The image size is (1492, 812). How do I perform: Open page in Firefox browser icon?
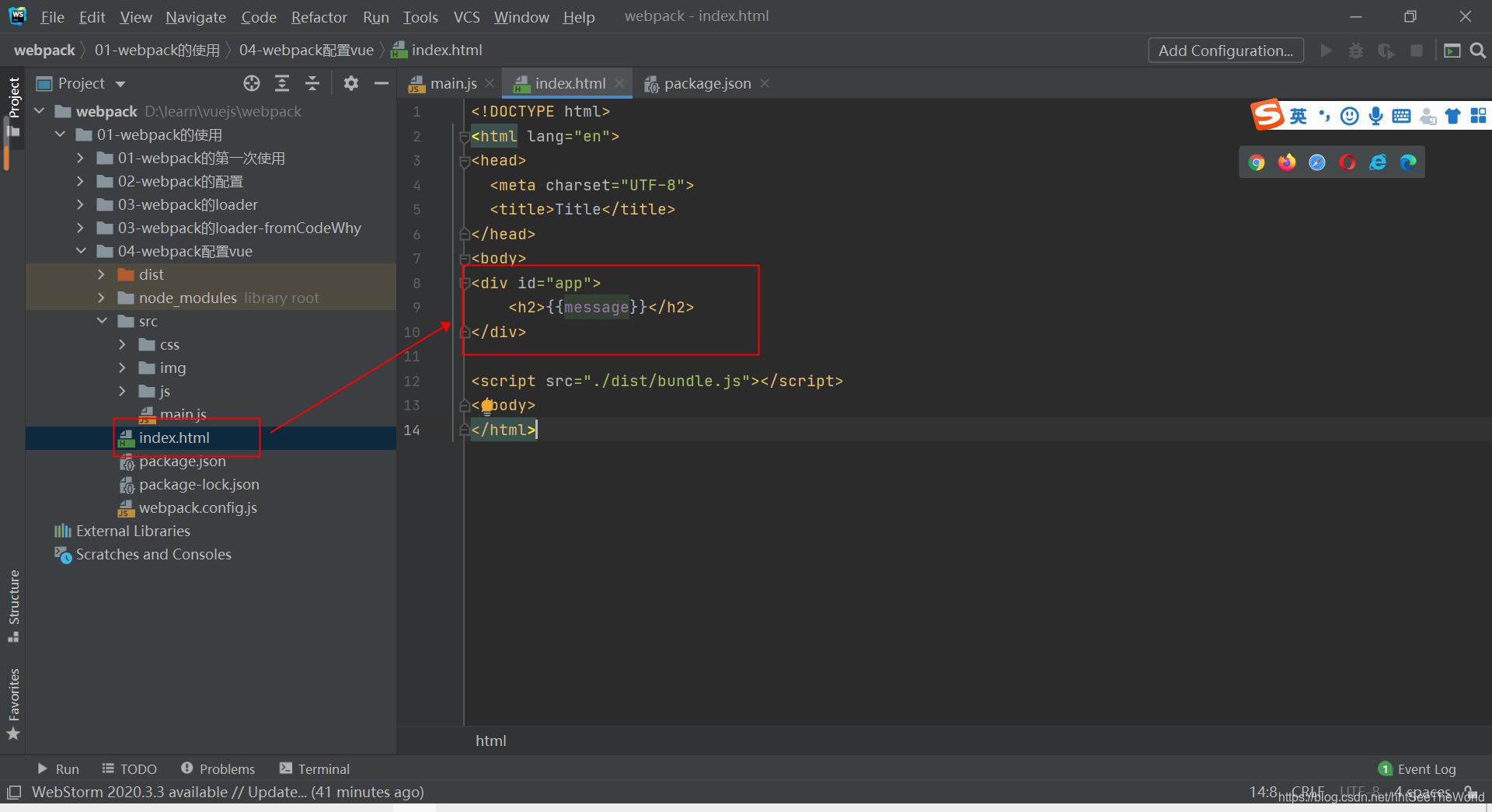(x=1287, y=162)
